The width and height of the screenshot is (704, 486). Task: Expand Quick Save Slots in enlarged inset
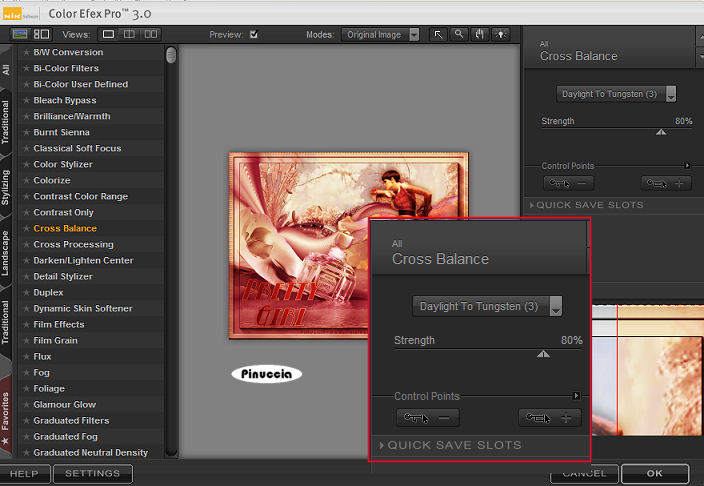tap(450, 445)
